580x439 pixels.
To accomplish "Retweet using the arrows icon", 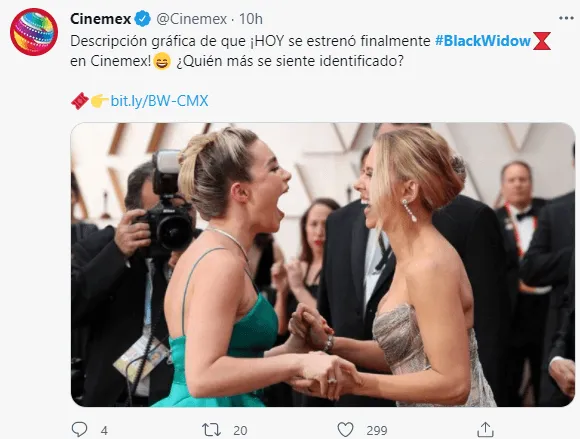I will pyautogui.click(x=211, y=430).
